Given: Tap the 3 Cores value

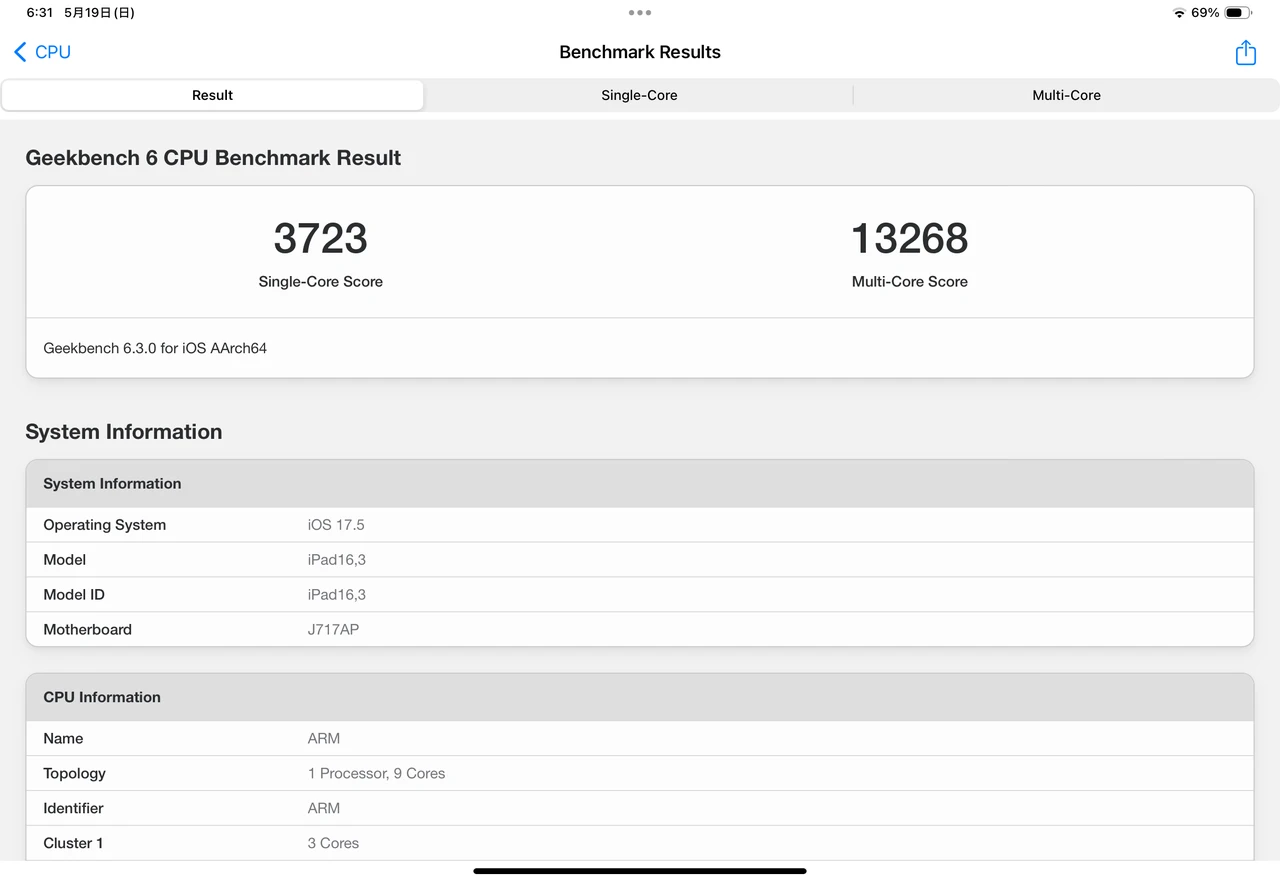Looking at the screenshot, I should [333, 844].
